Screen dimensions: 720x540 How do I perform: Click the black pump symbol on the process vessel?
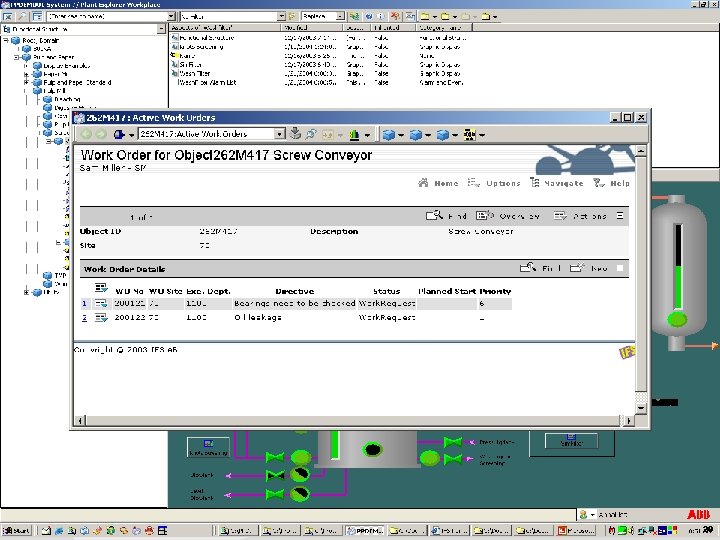coord(372,449)
